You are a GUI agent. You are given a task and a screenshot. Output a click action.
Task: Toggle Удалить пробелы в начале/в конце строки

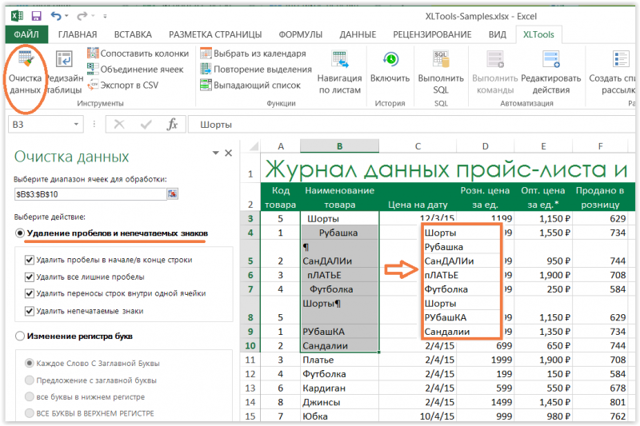pos(29,260)
